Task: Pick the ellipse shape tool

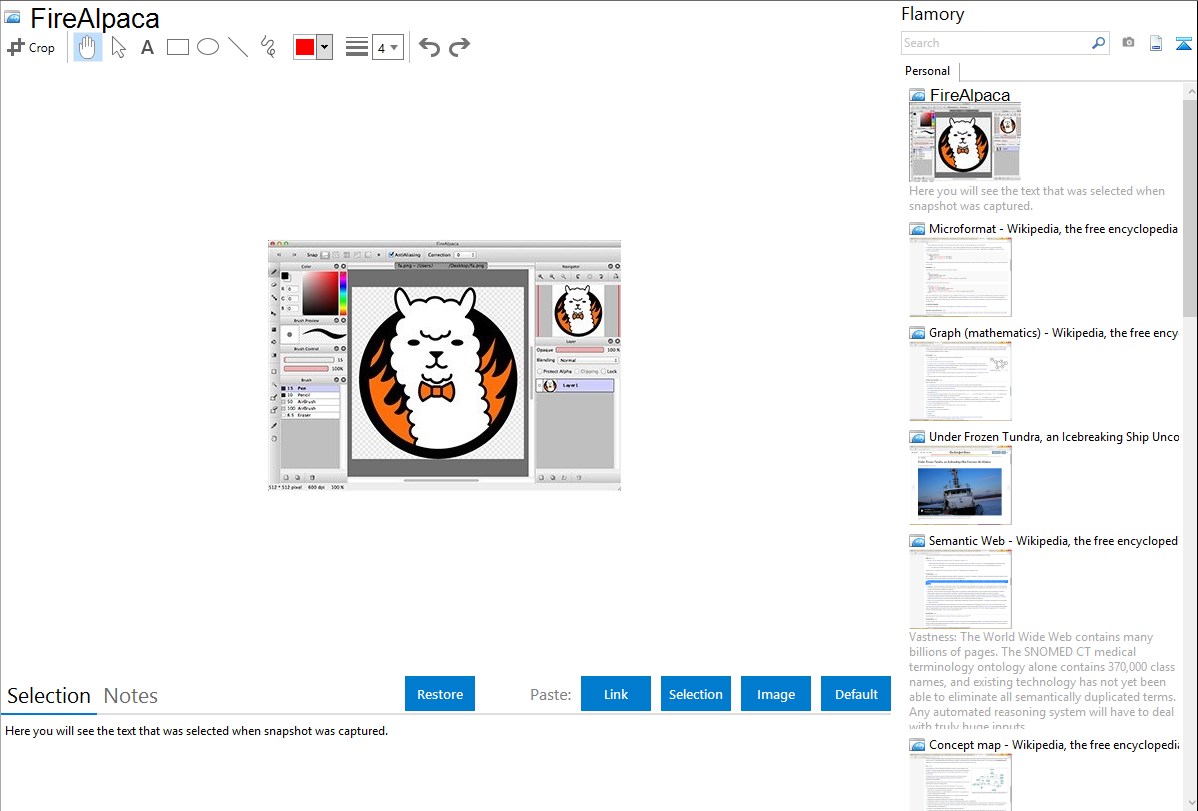Action: (x=208, y=47)
